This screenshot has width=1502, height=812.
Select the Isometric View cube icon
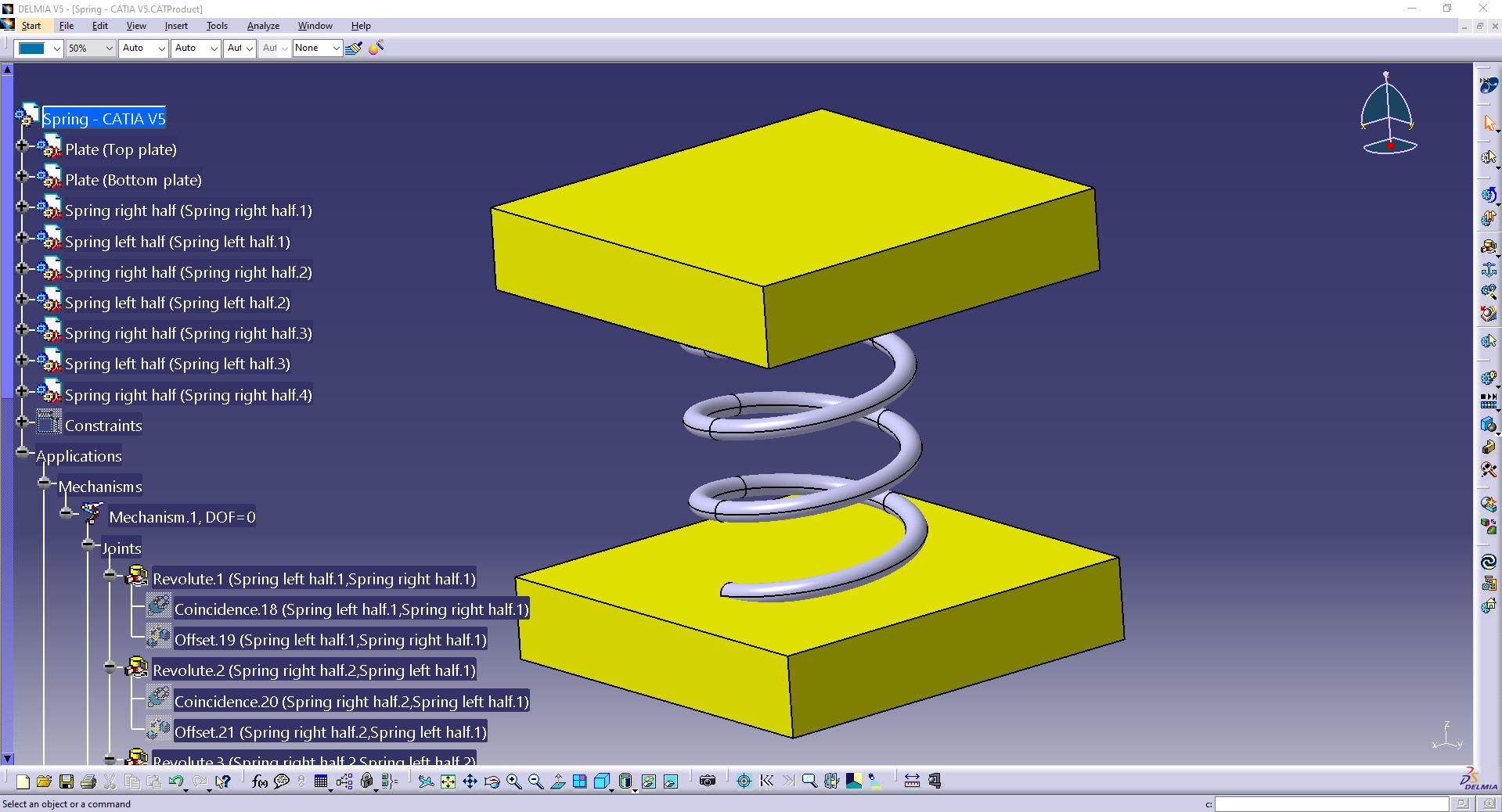pos(601,781)
